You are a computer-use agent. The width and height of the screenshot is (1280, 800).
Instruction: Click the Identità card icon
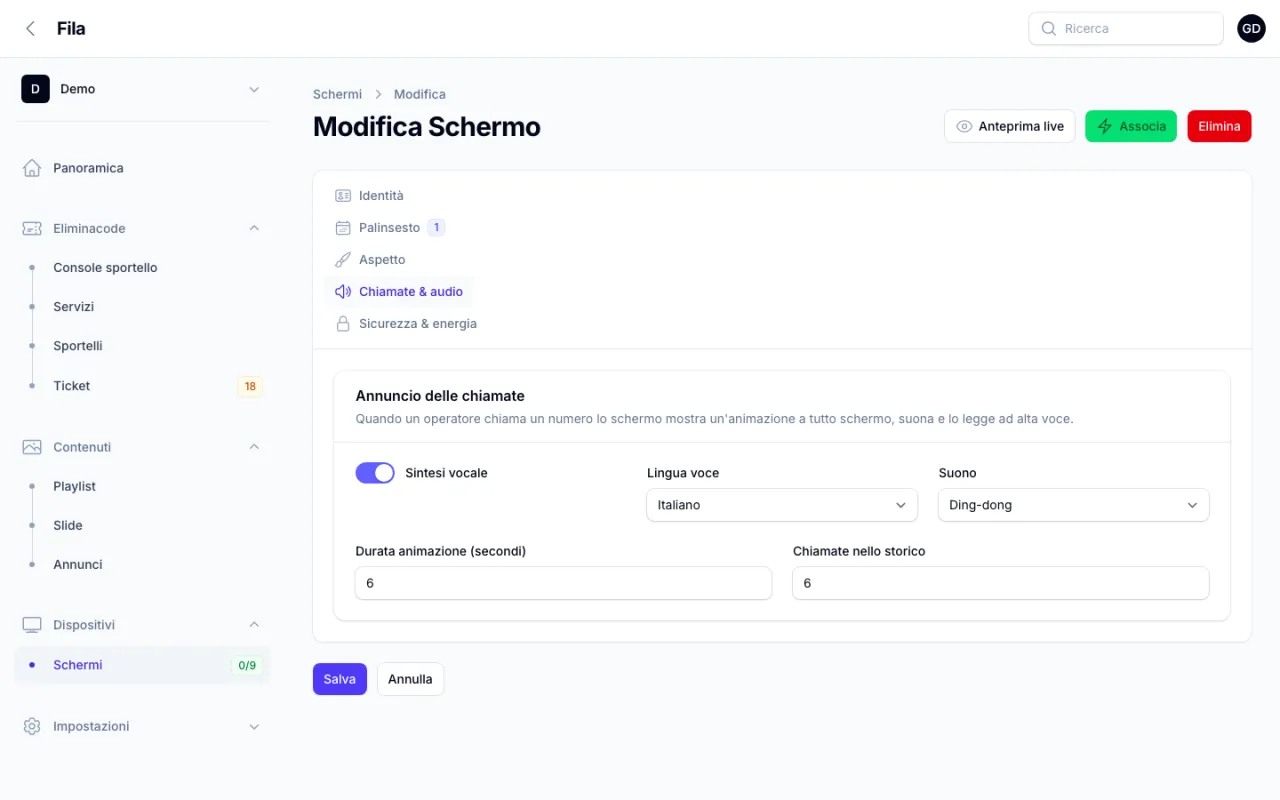(343, 196)
